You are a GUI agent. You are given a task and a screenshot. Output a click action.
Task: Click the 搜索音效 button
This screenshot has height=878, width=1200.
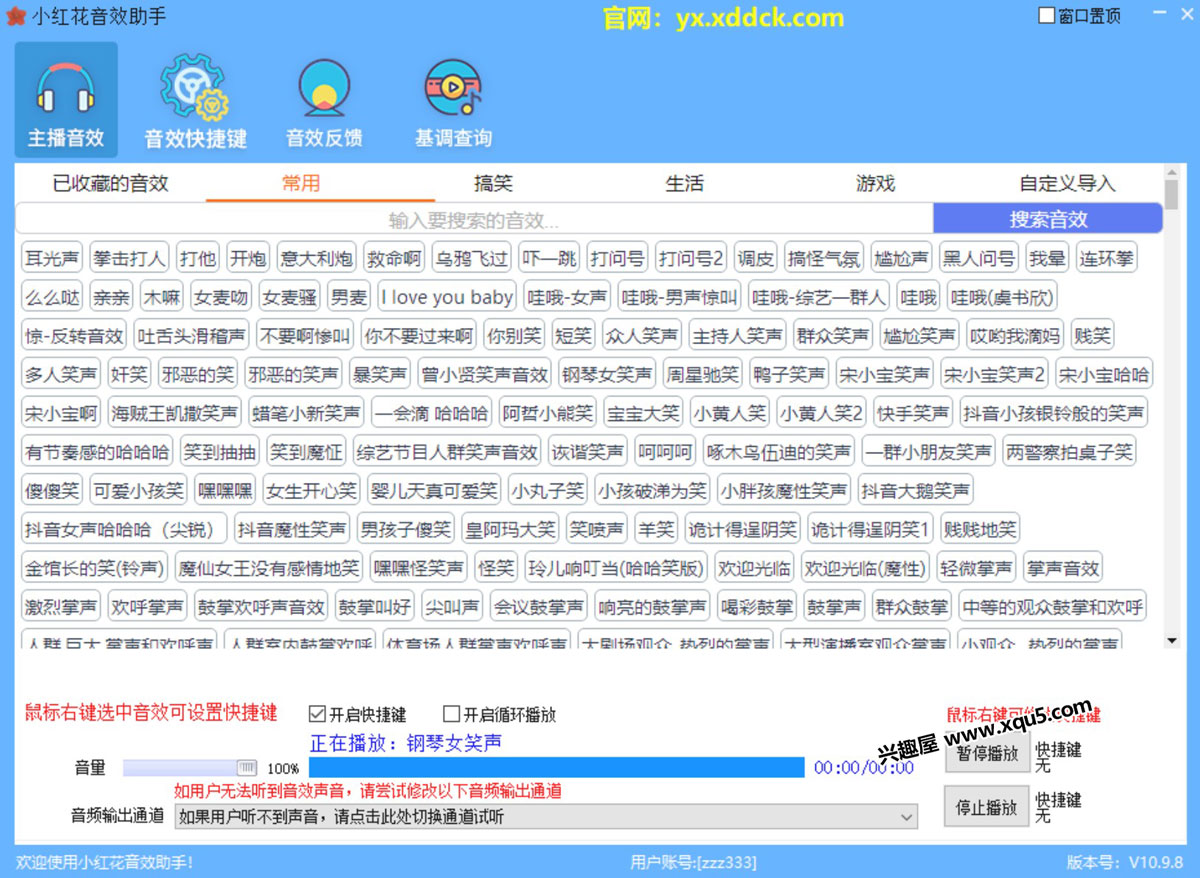point(1048,219)
